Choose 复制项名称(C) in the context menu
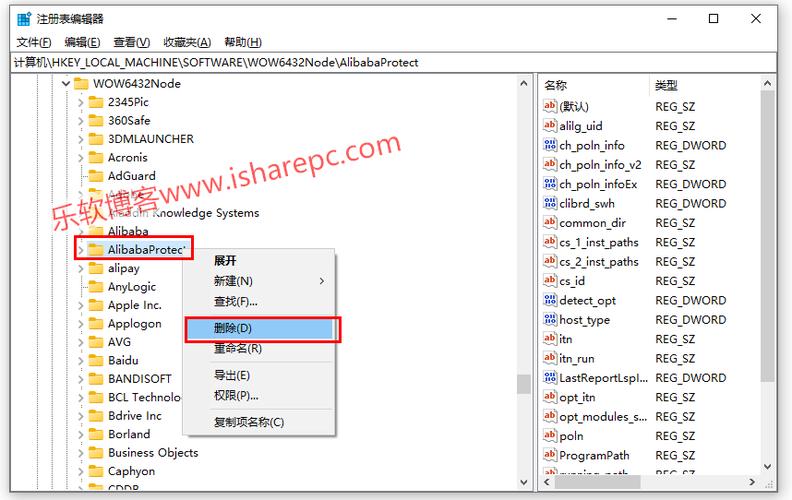 click(x=260, y=422)
